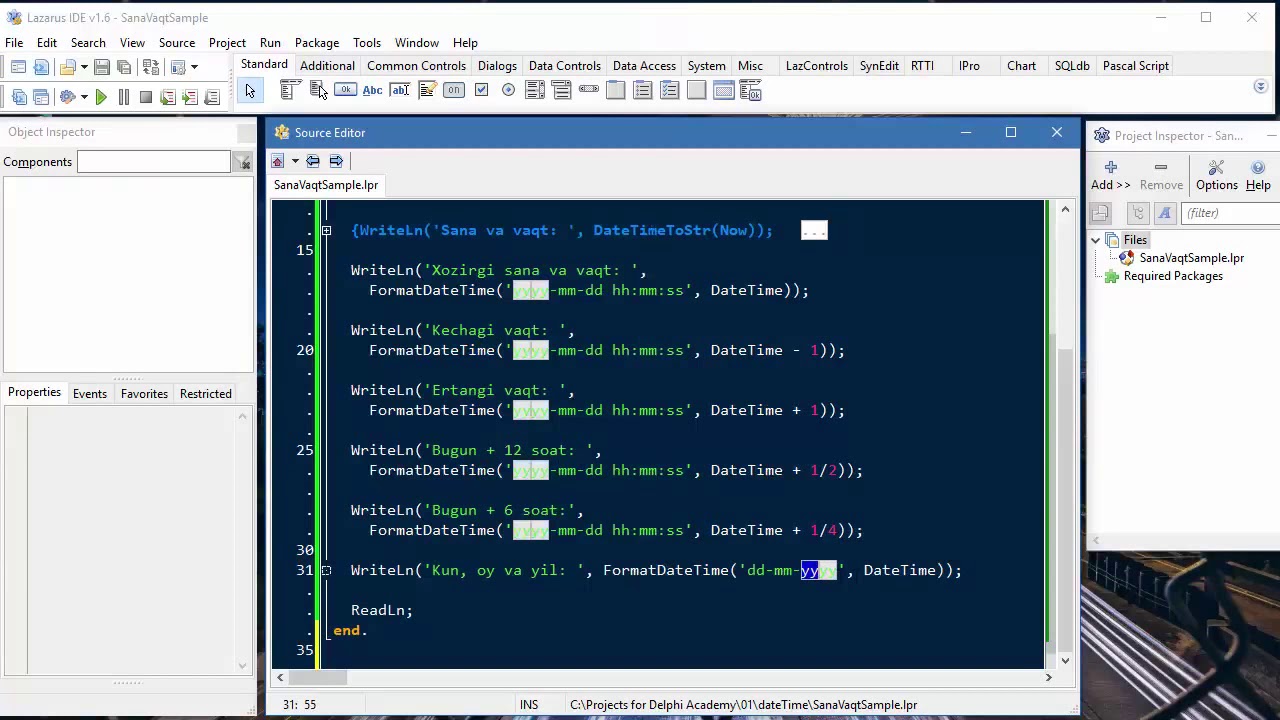Click the Step Over debug icon
Screen dimensions: 1280x720
click(x=190, y=97)
